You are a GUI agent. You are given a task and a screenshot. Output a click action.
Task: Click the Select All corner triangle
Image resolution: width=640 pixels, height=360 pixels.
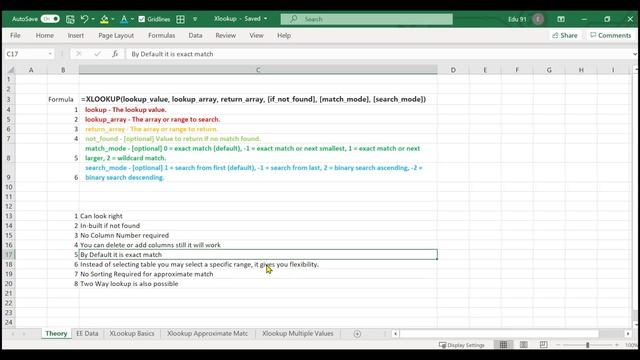11,70
